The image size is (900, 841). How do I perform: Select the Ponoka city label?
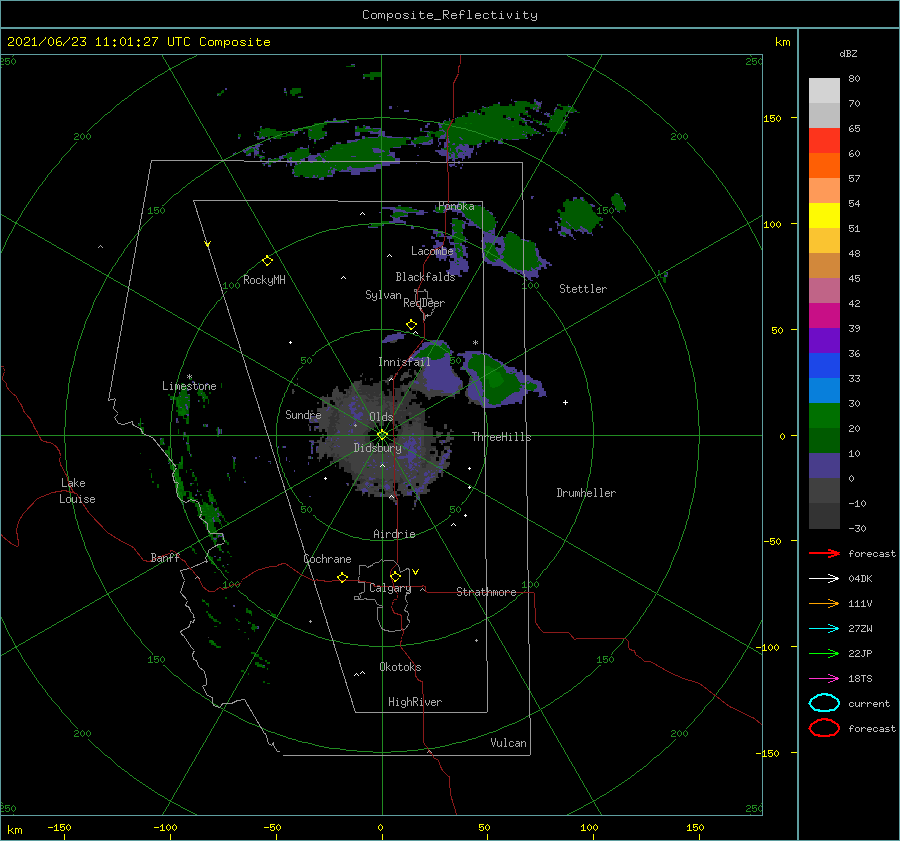(456, 206)
